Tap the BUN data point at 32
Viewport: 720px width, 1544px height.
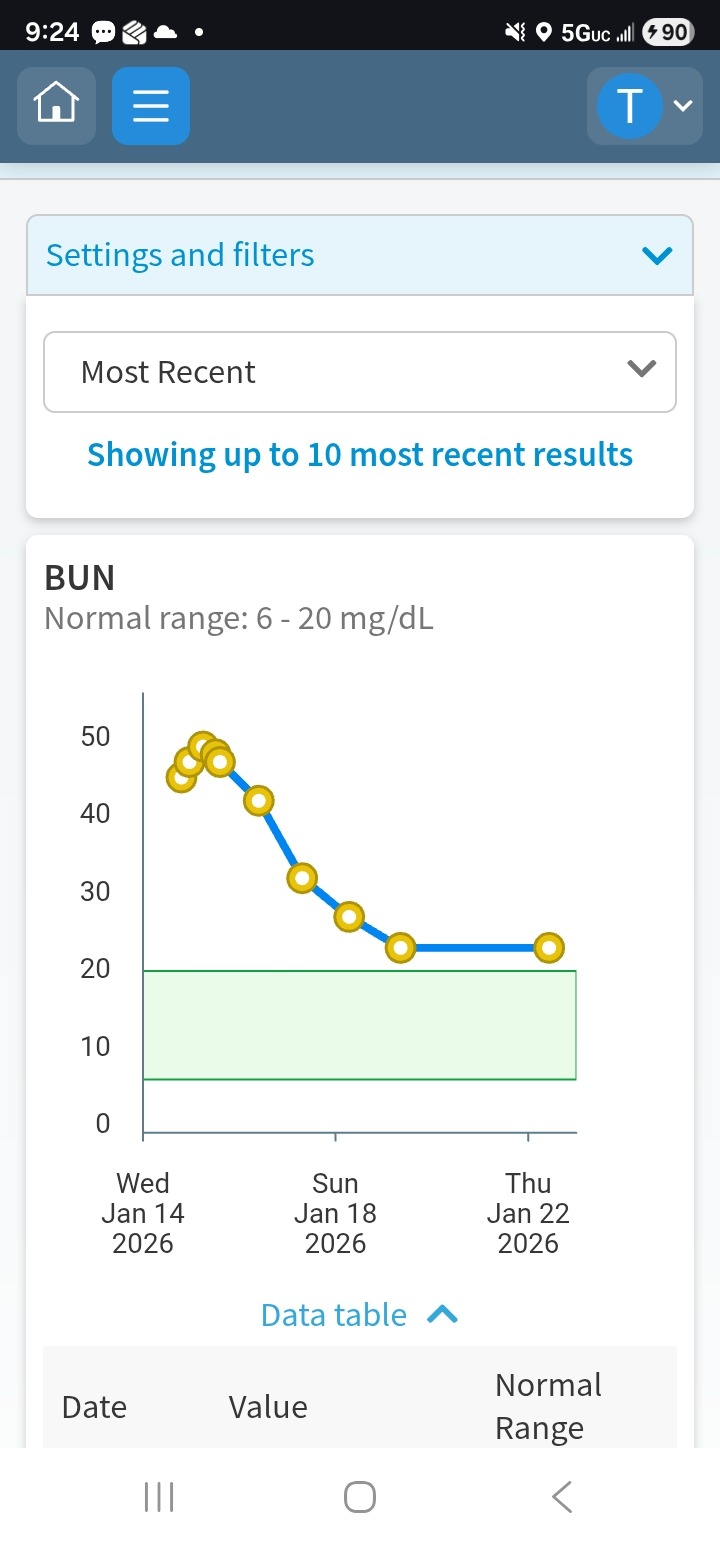point(302,878)
